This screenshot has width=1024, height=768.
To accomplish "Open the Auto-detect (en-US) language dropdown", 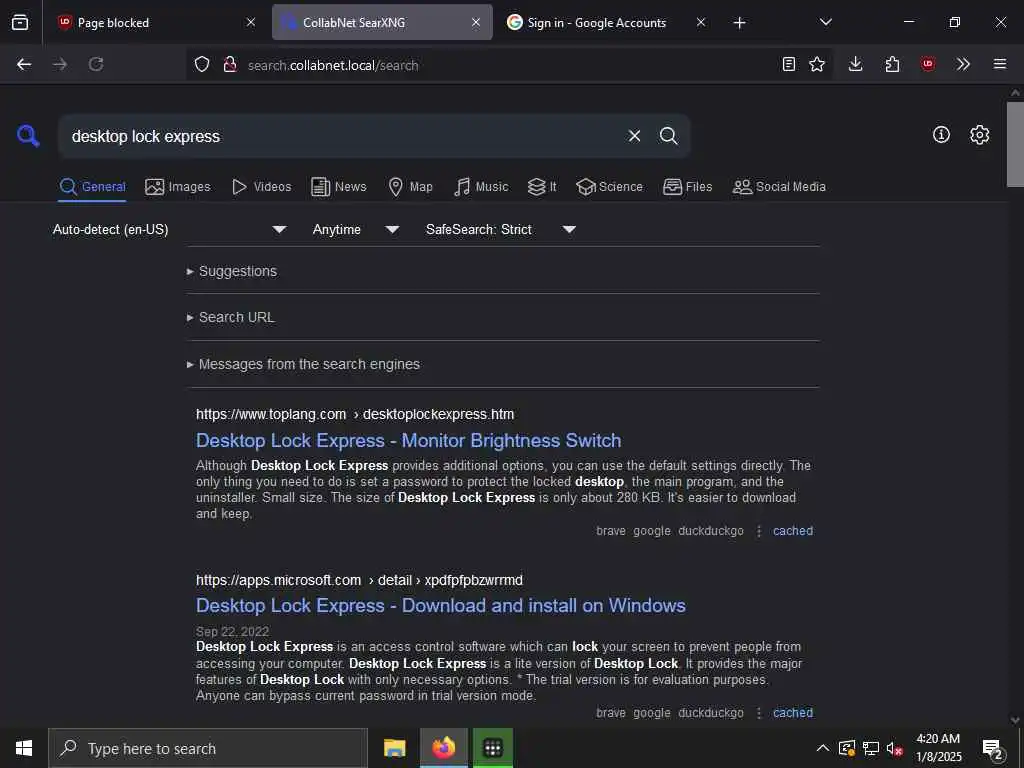I will pyautogui.click(x=169, y=229).
